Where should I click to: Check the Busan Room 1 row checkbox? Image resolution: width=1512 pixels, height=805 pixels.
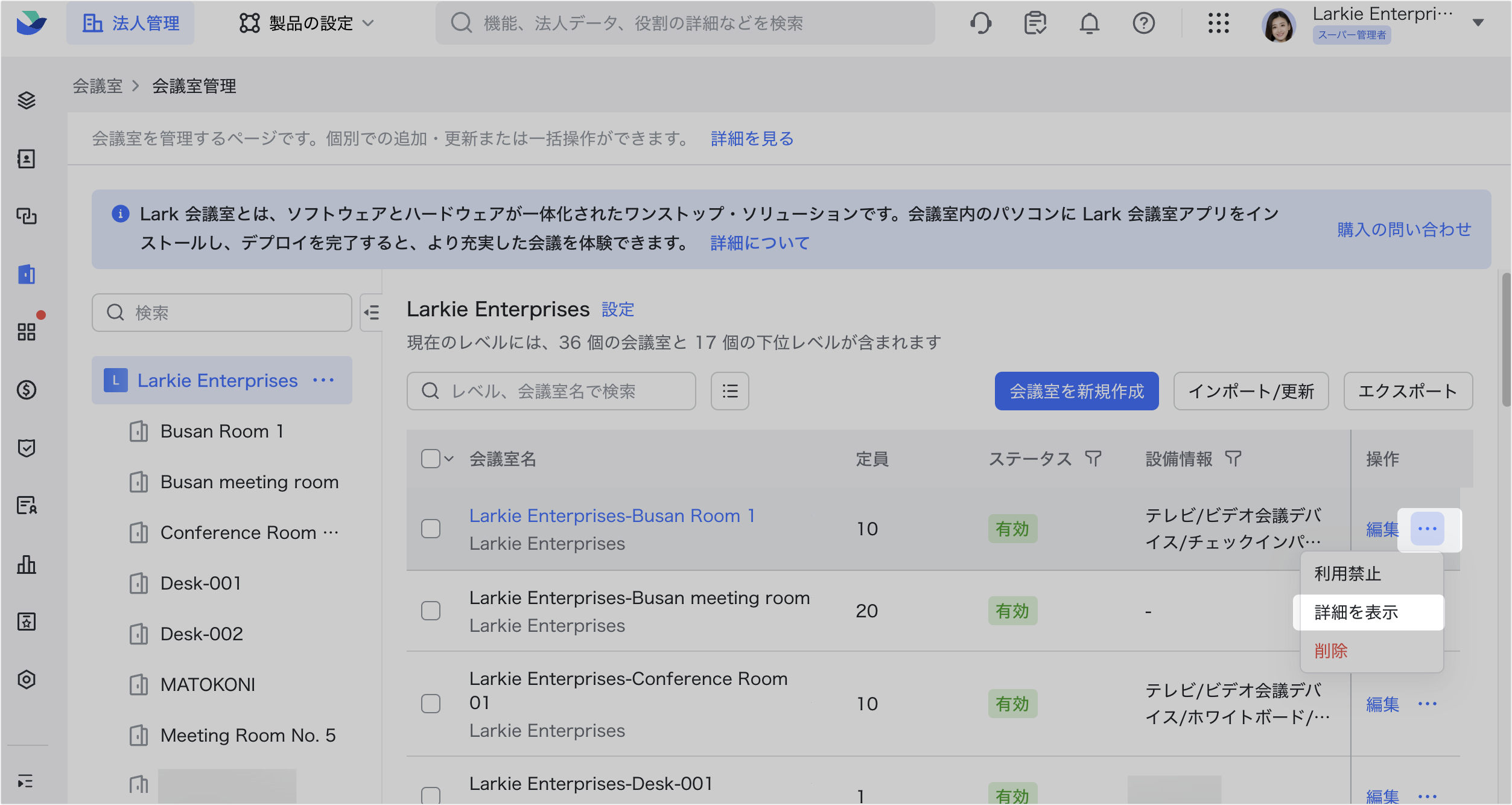pyautogui.click(x=430, y=529)
